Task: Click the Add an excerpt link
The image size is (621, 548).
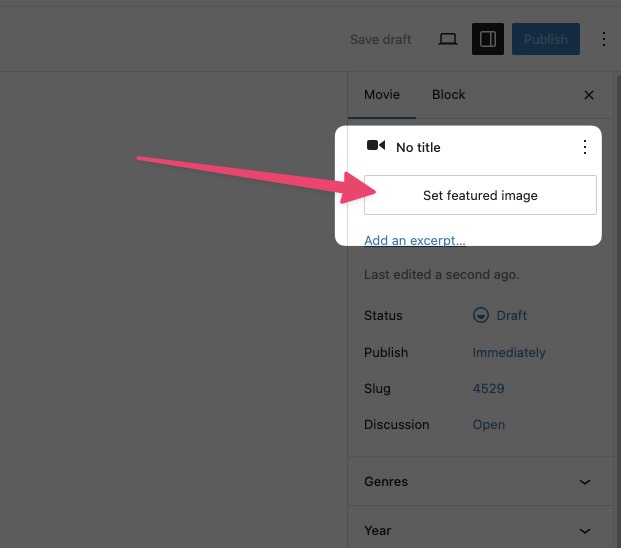Action: coord(414,240)
